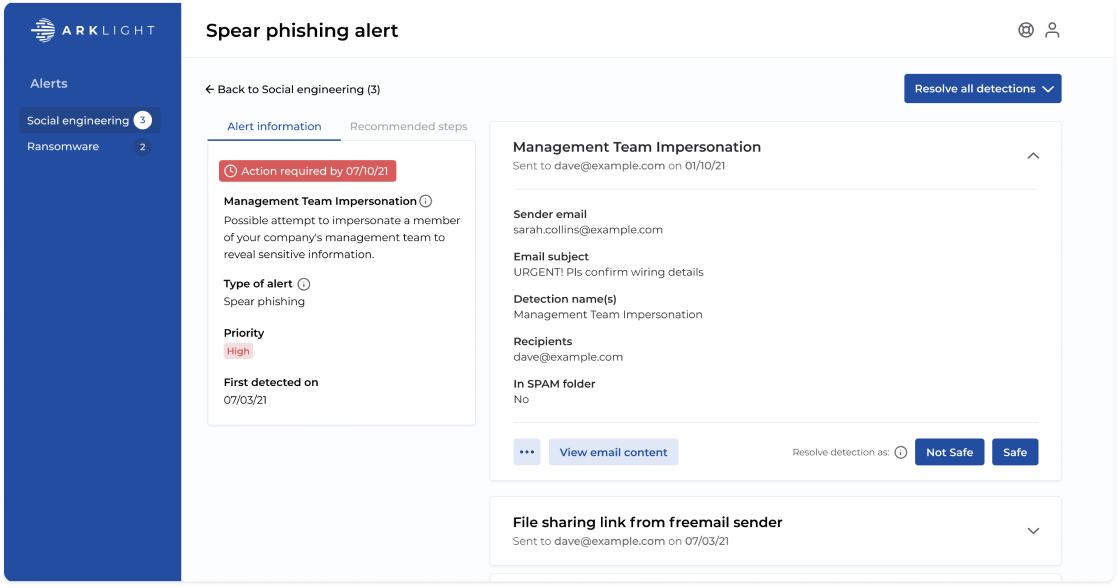This screenshot has height=588, width=1118.
Task: Open the user profile icon
Action: click(1052, 30)
